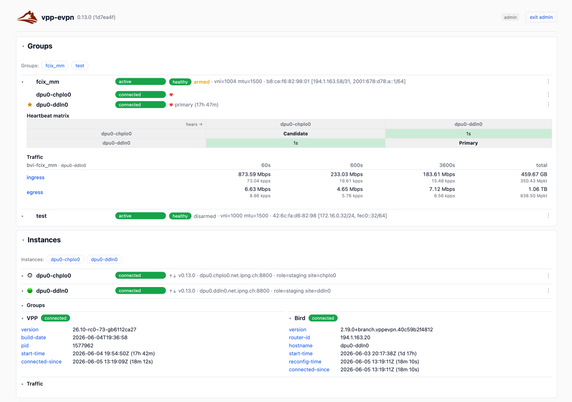Viewport: 572px width, 402px height.
Task: Click the Bird hostname label
Action: click(x=301, y=345)
